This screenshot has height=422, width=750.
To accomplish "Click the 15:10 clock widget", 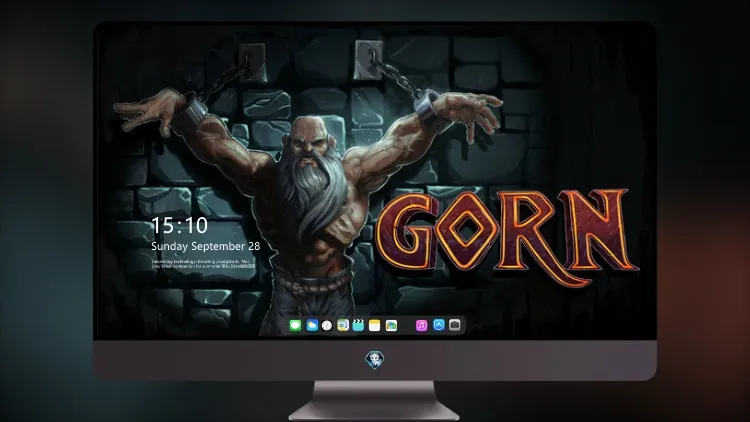I will (x=179, y=225).
